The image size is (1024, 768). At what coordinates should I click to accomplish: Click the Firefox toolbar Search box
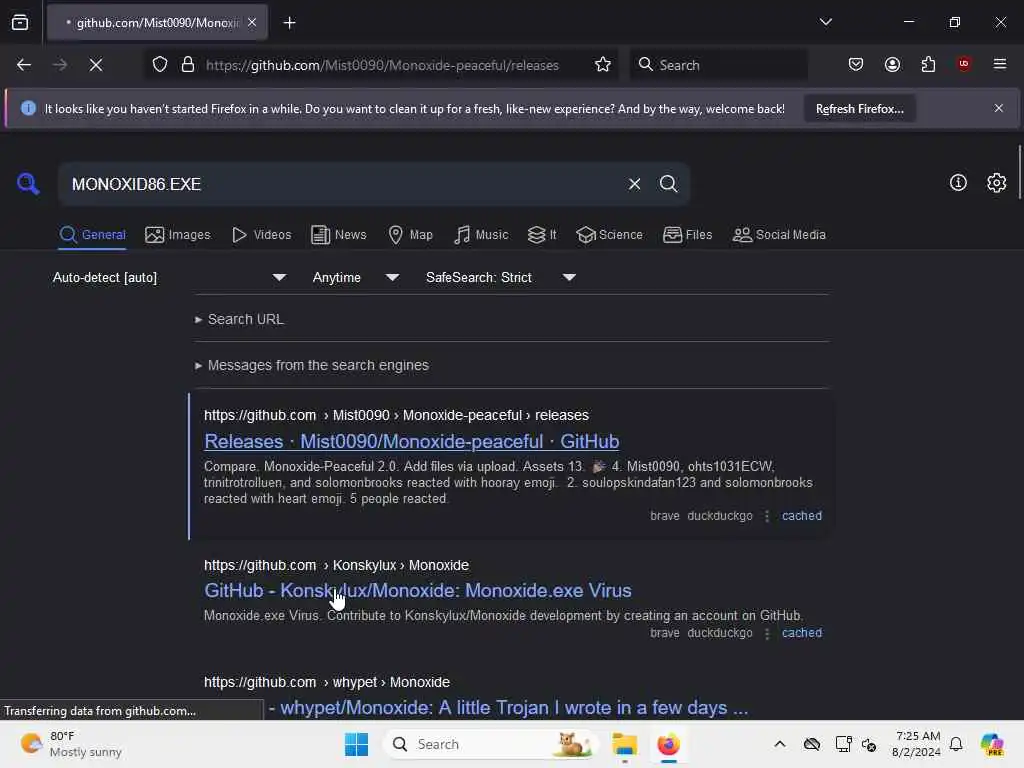click(x=718, y=65)
